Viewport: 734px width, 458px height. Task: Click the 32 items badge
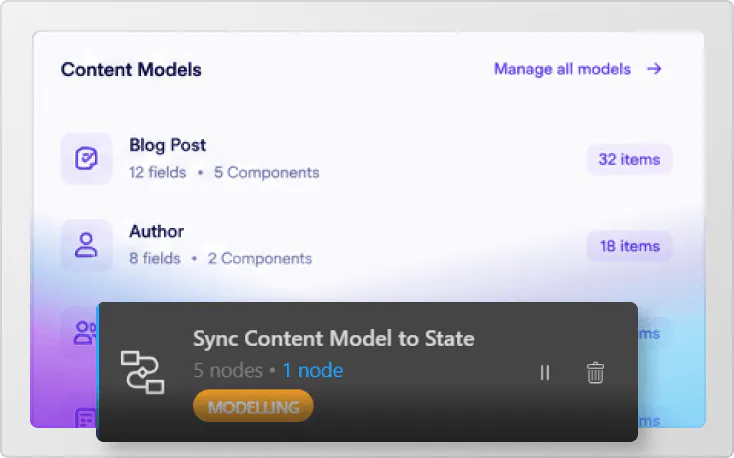(629, 160)
